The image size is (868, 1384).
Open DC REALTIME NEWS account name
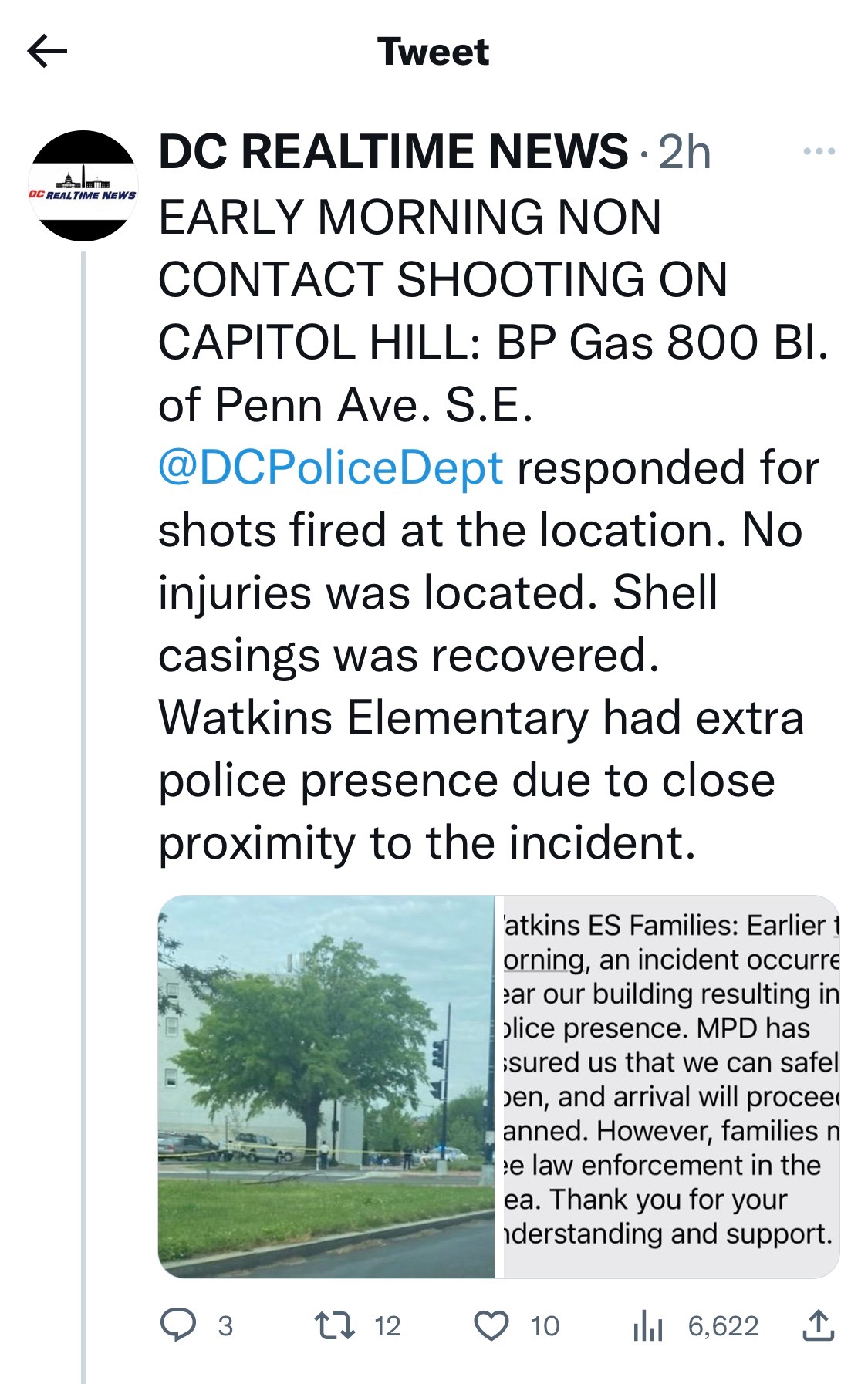393,151
